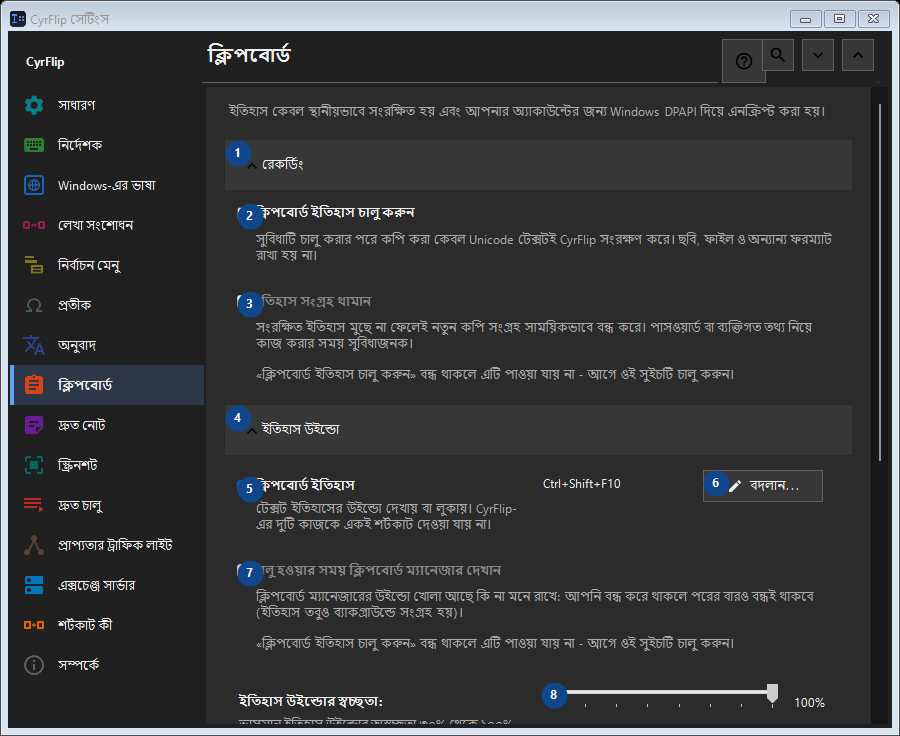Click the সাধারণ gear icon in sidebar
Image resolution: width=900 pixels, height=736 pixels.
pos(34,105)
